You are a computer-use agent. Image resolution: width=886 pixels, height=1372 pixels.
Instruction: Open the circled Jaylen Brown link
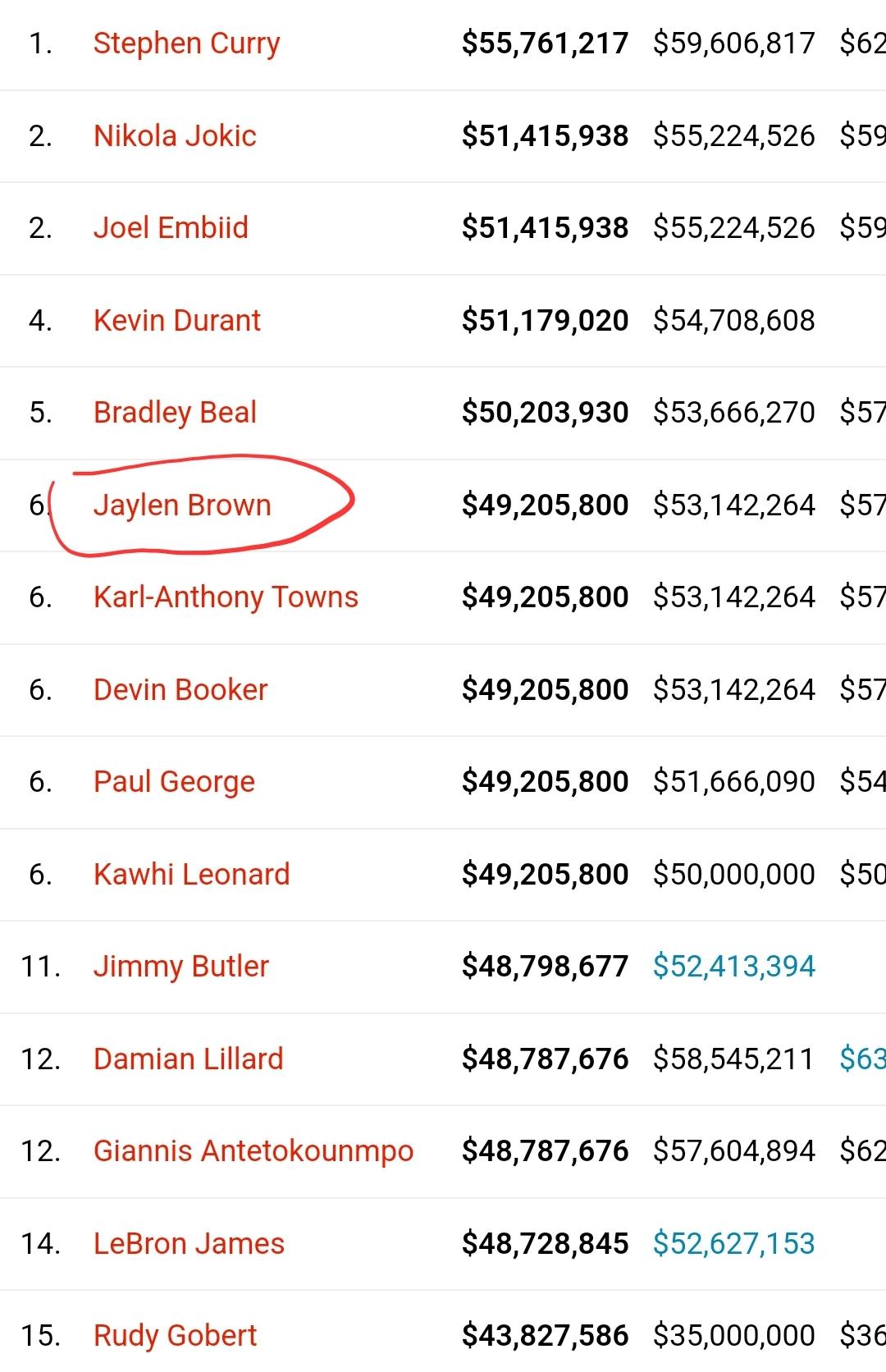pos(182,505)
